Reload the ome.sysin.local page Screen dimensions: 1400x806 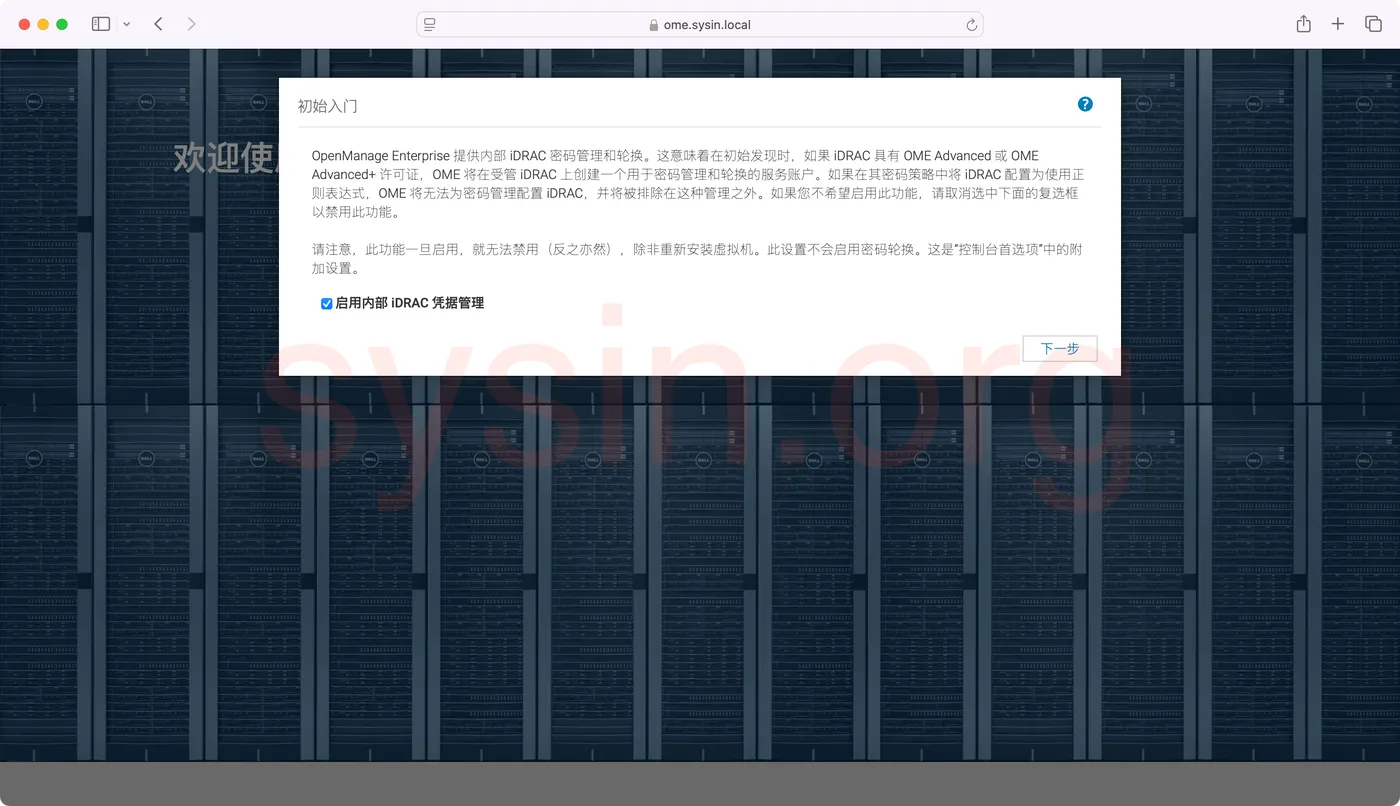[x=971, y=25]
